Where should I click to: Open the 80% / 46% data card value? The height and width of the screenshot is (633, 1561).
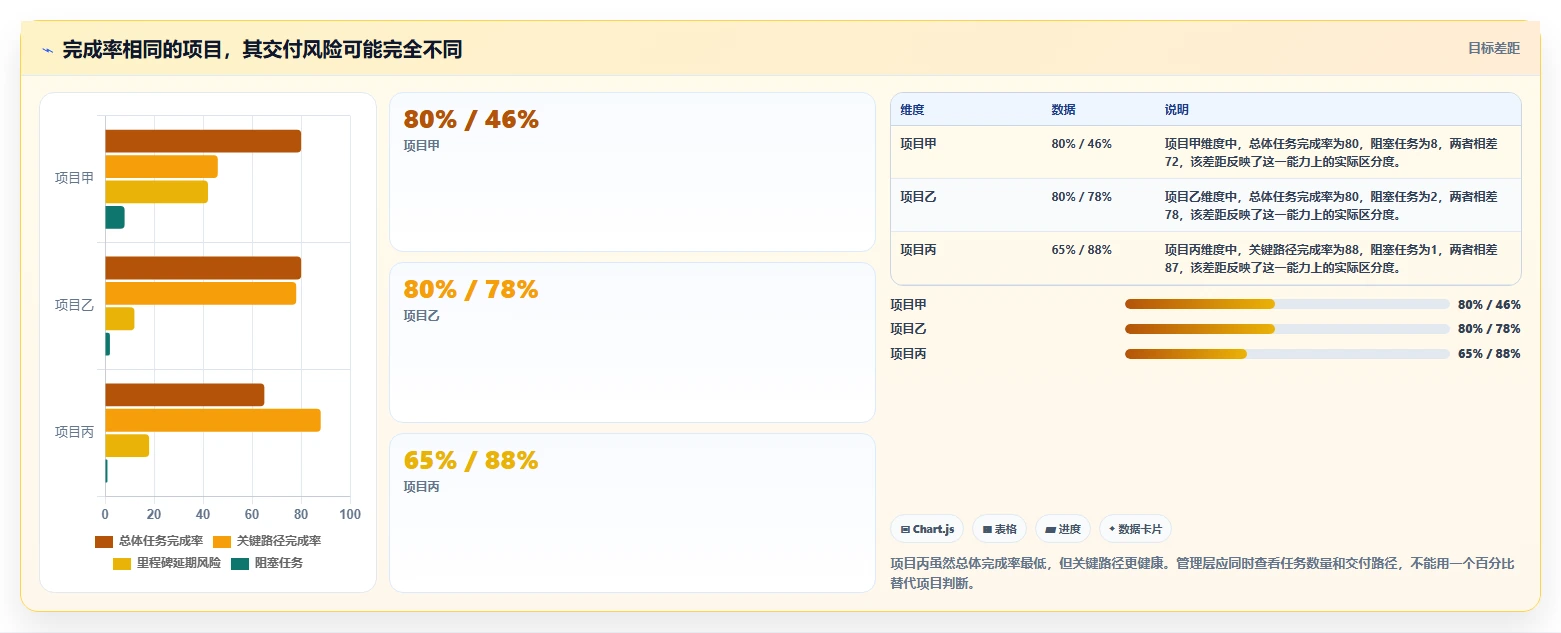coord(471,120)
